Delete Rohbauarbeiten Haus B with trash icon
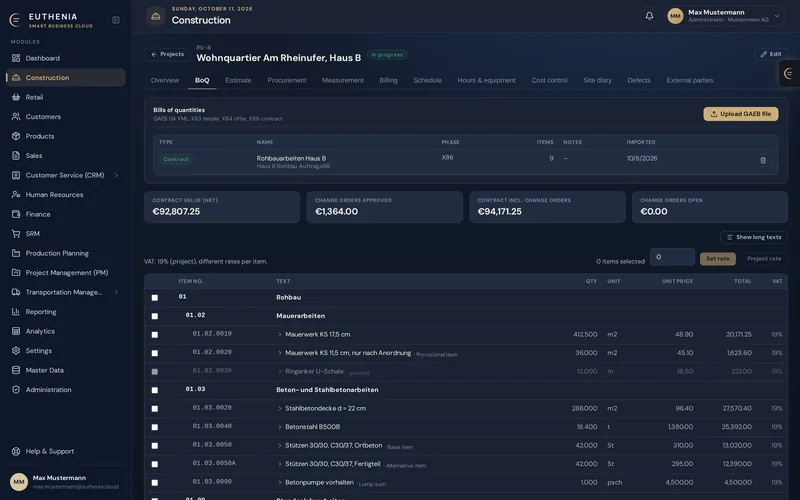This screenshot has height=500, width=800. click(x=763, y=160)
